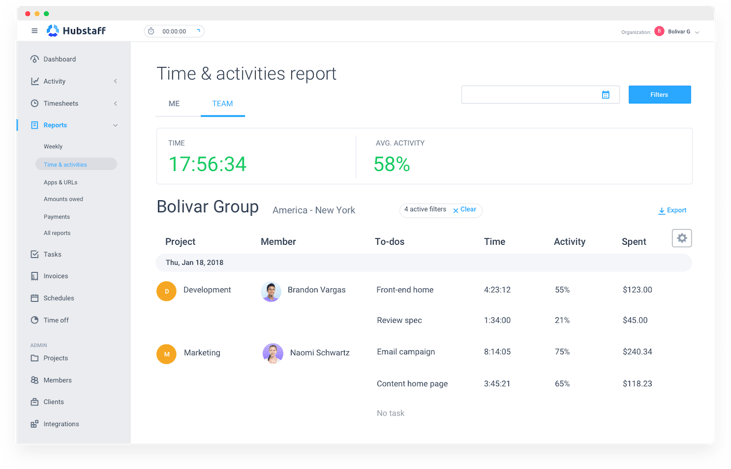The height and width of the screenshot is (469, 731).
Task: Click the organization avatar badge
Action: [x=659, y=31]
